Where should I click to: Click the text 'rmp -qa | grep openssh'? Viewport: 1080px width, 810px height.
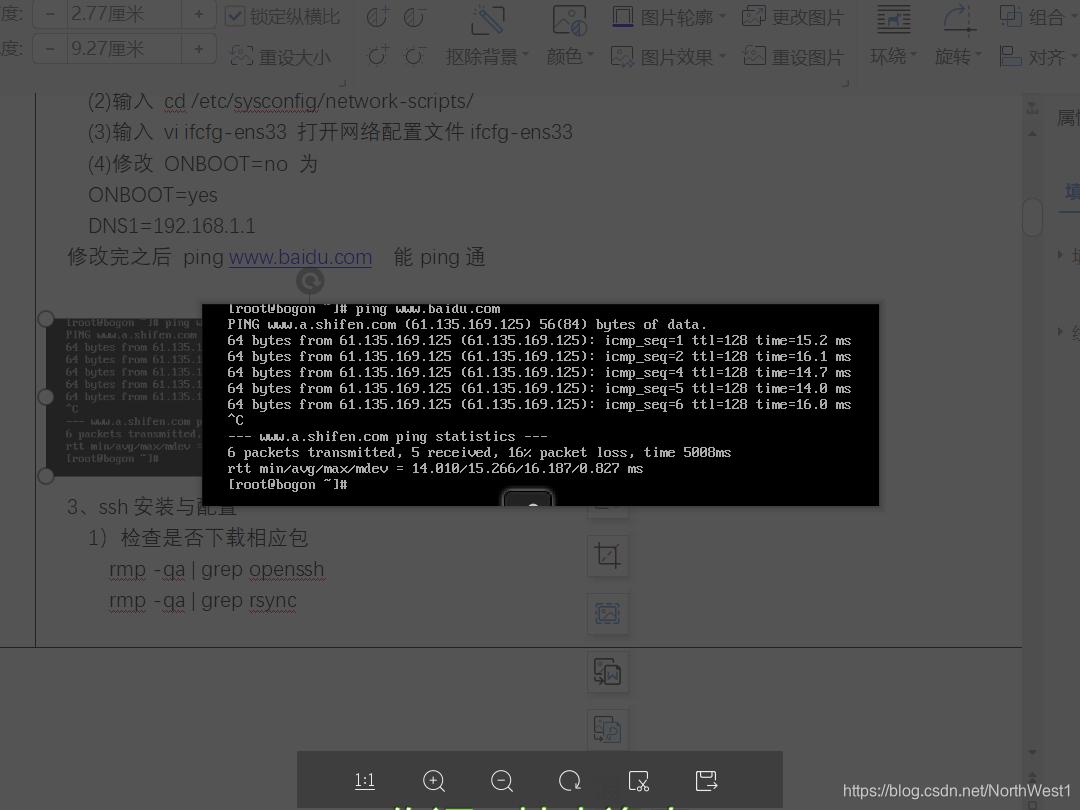tap(216, 570)
